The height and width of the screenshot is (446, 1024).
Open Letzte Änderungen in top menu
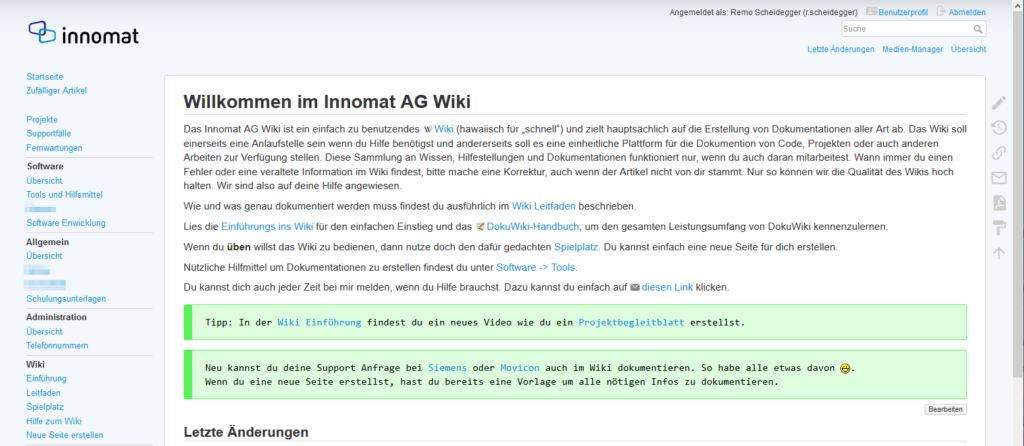840,49
